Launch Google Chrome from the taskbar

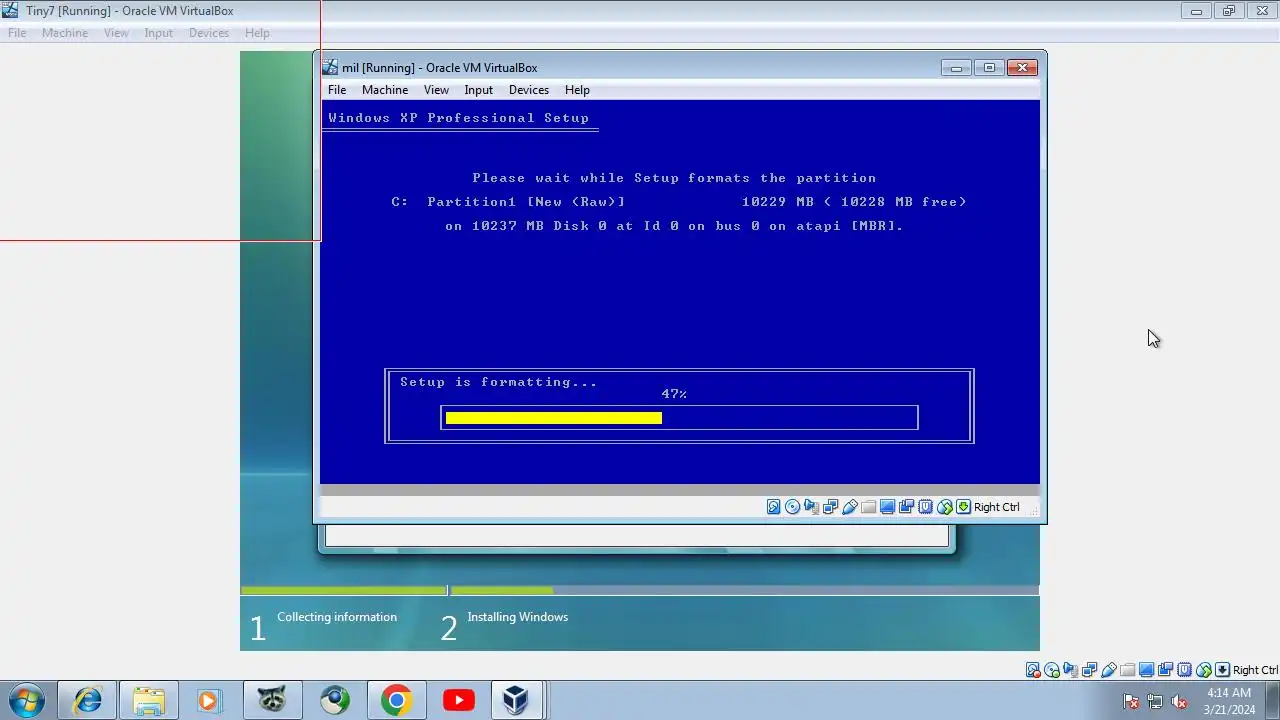397,700
